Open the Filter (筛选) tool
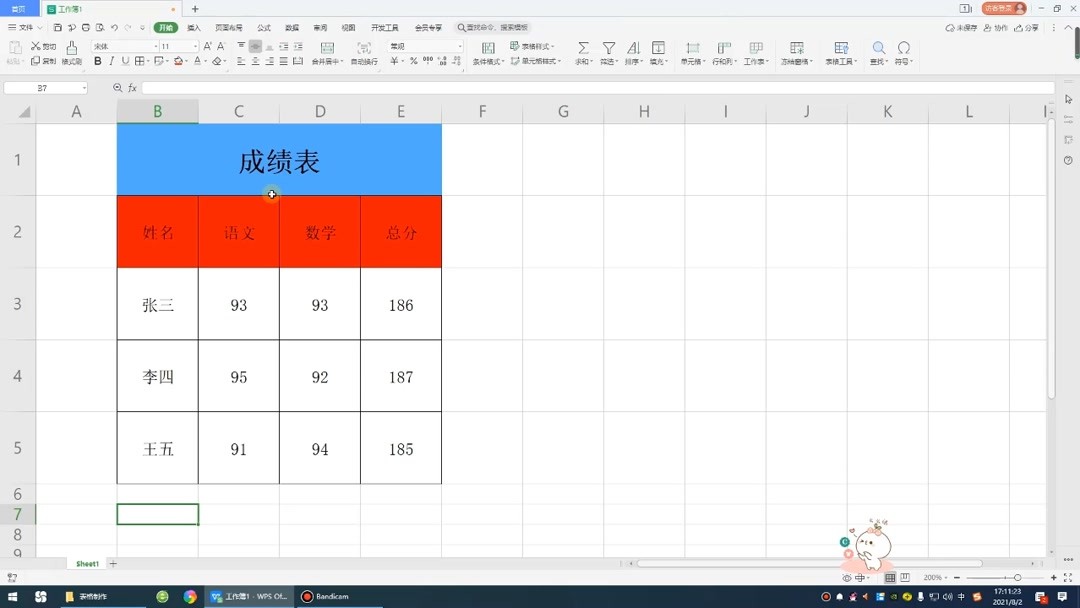Viewport: 1080px width, 608px height. (609, 50)
